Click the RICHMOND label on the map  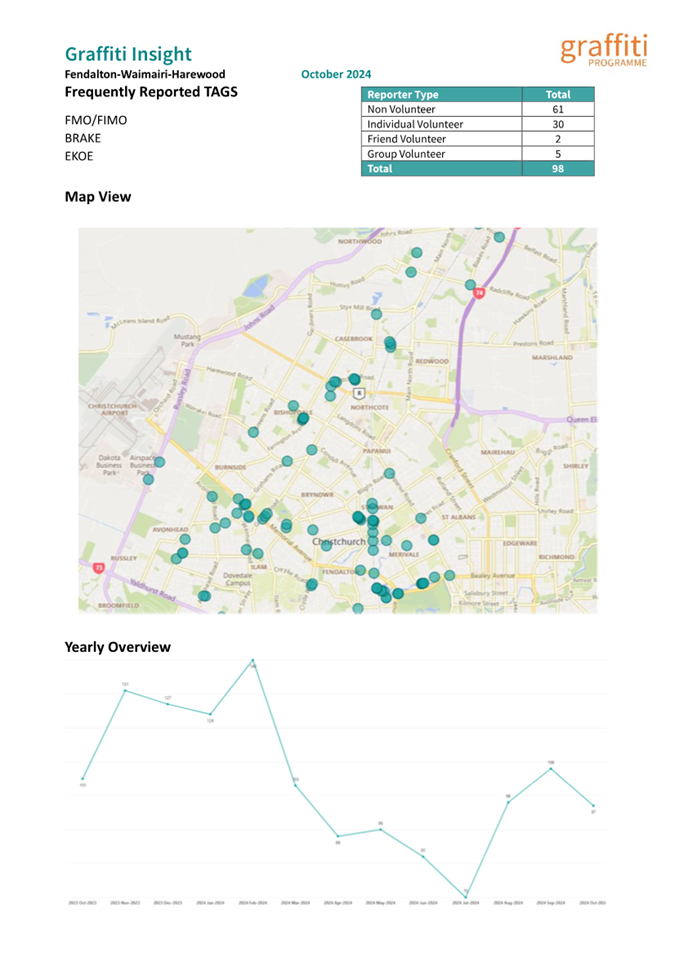(556, 557)
